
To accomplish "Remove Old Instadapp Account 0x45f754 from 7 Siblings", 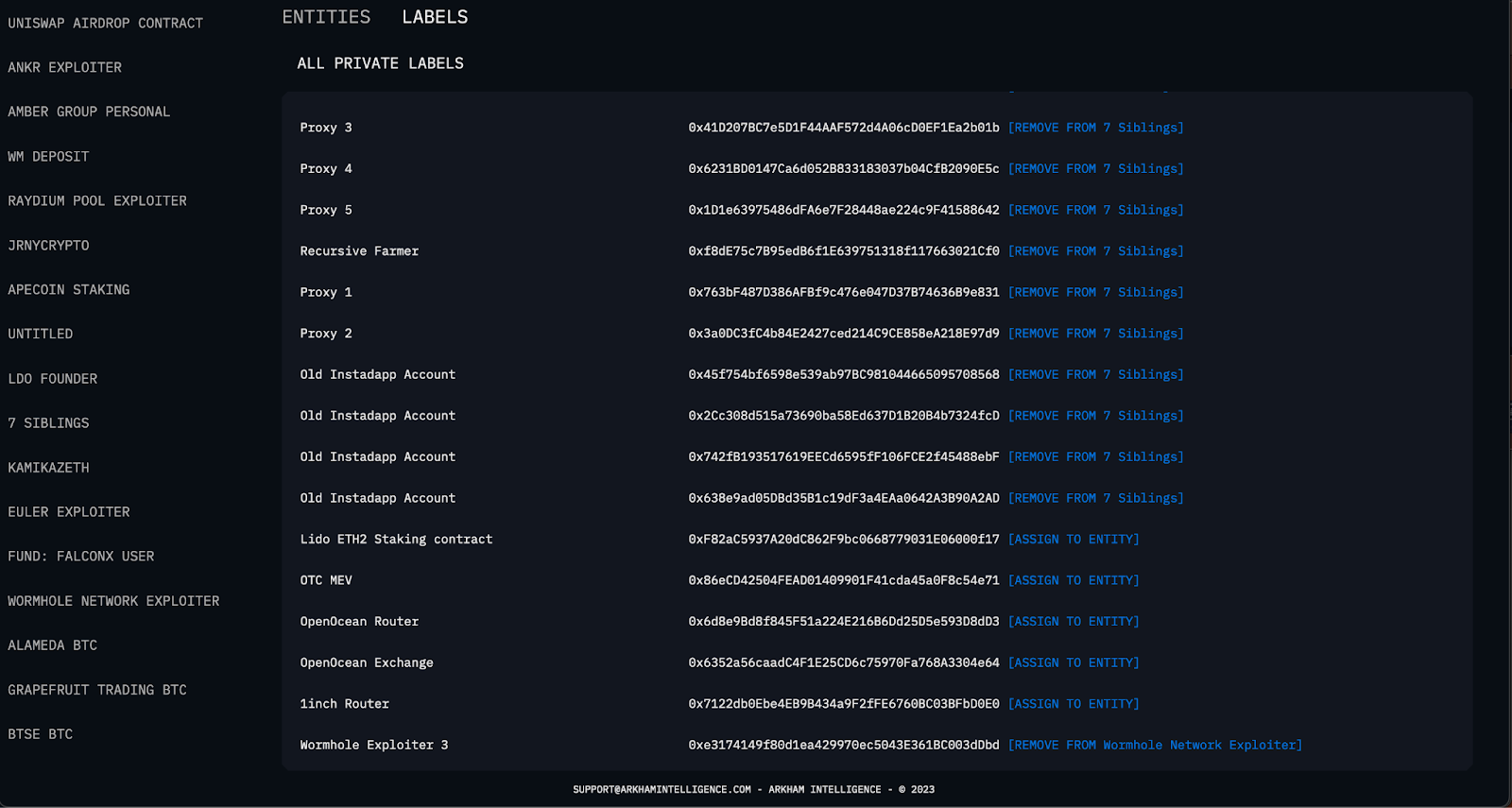I will coord(1096,374).
